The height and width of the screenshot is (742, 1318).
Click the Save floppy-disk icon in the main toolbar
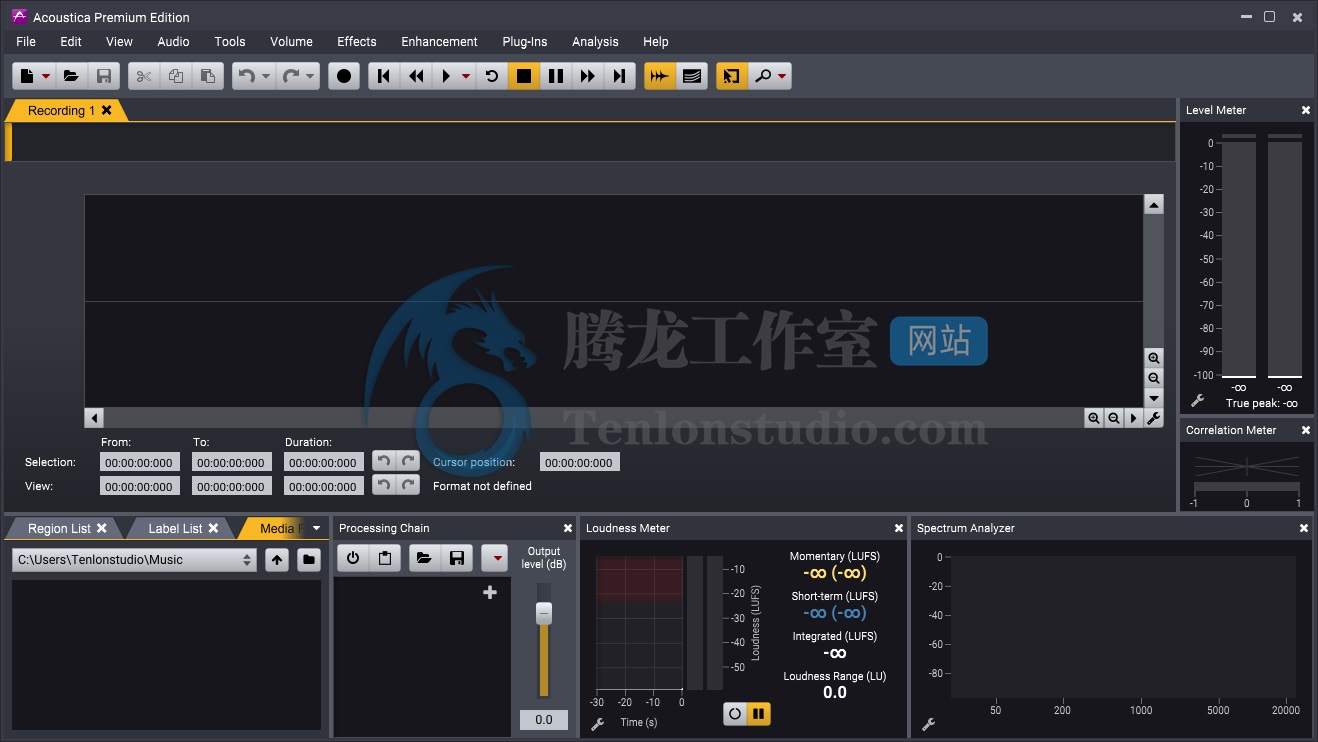click(103, 76)
